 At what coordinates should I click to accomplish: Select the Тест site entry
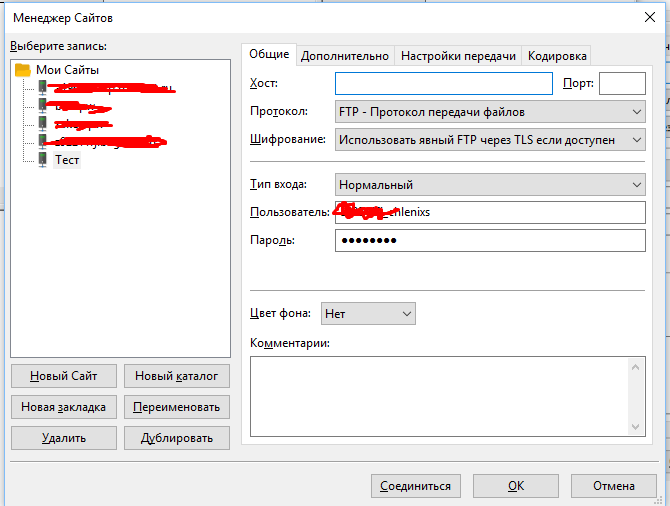coord(67,160)
